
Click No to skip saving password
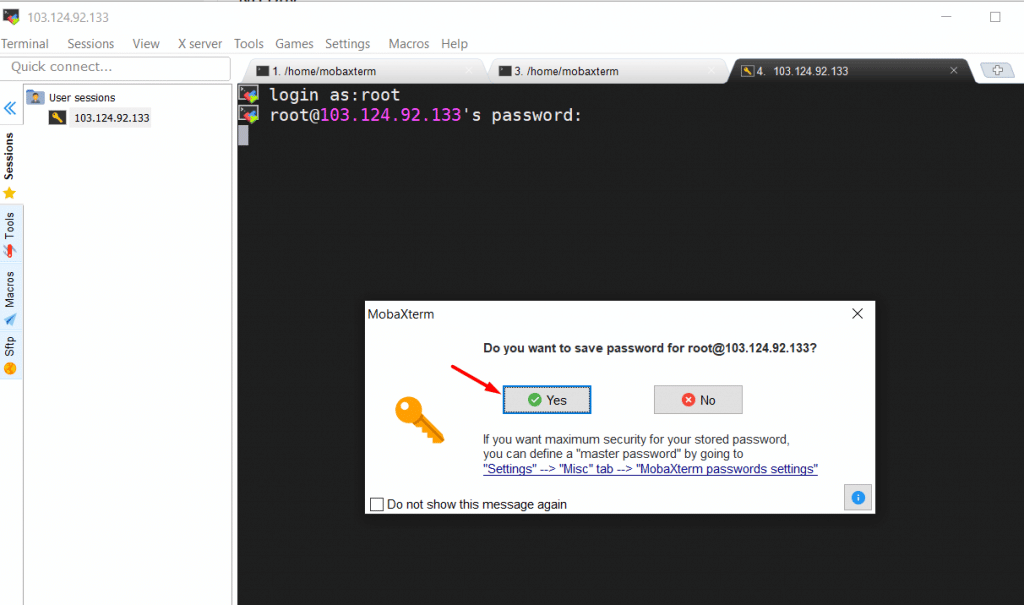tap(698, 400)
